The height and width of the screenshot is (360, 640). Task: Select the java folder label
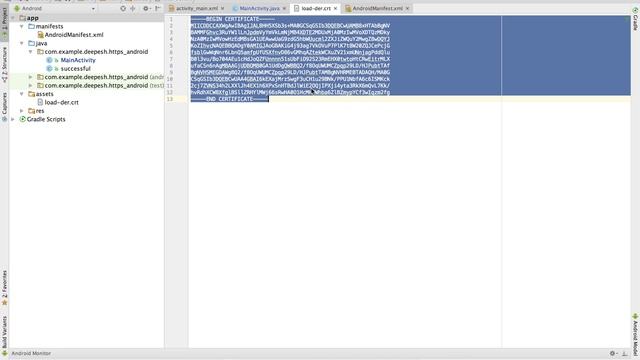pyautogui.click(x=41, y=43)
